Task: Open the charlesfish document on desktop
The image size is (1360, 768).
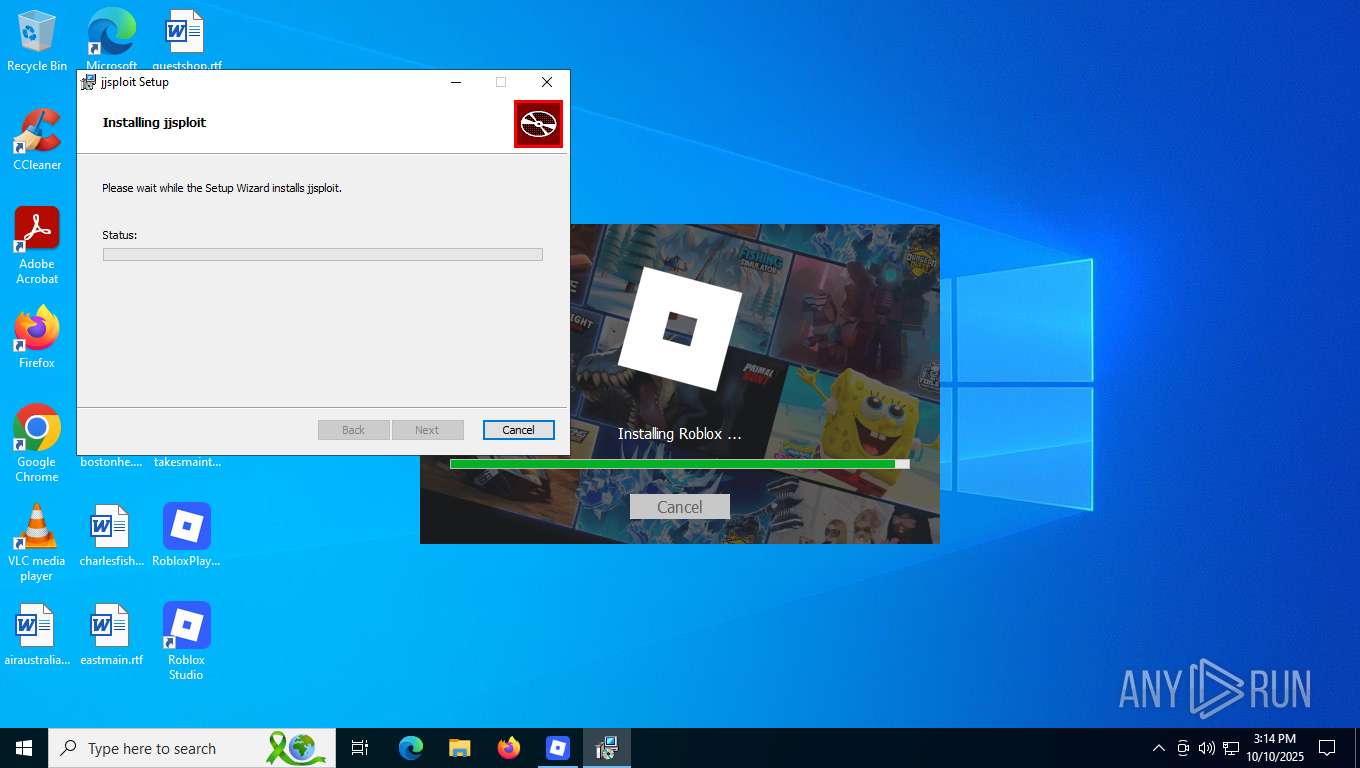Action: 111,535
